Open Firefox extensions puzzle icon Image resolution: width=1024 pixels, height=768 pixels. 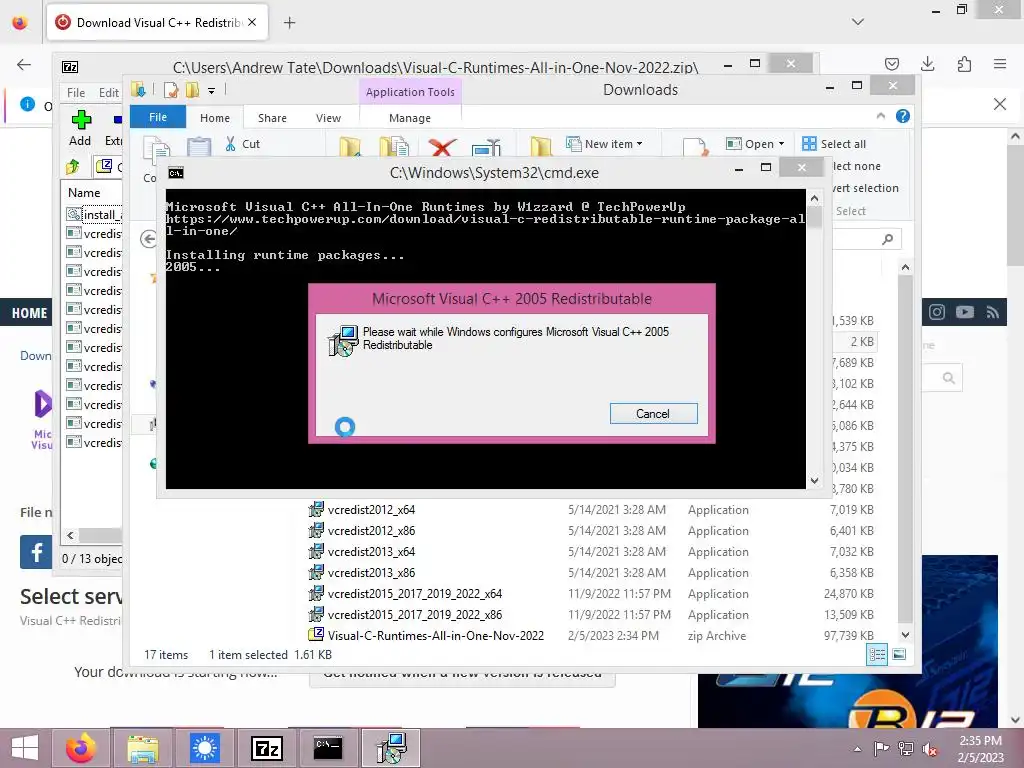[964, 64]
